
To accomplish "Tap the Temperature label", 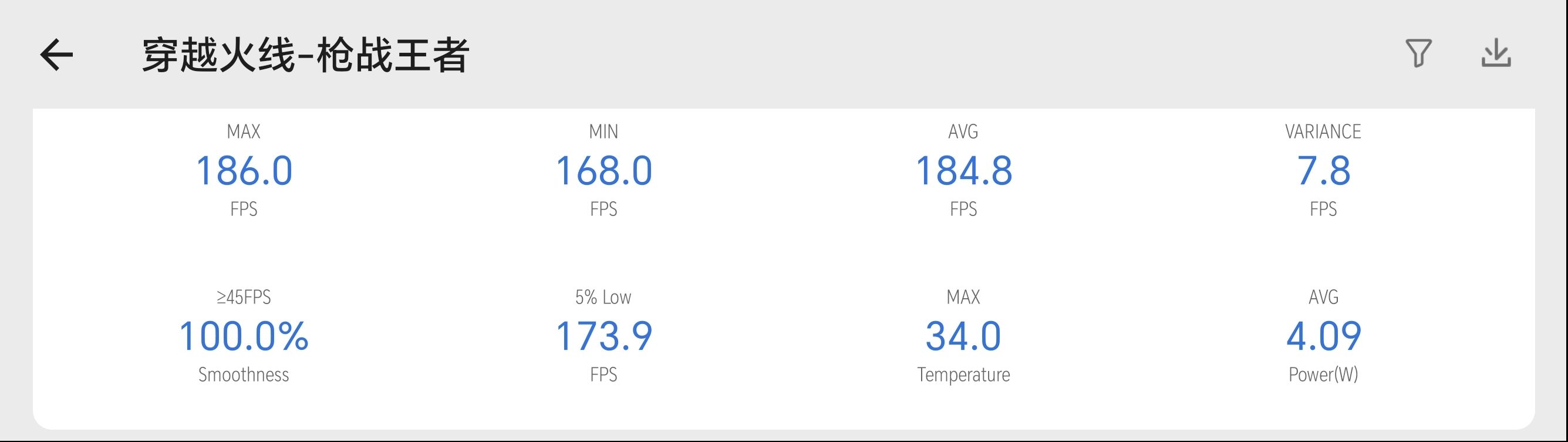I will [963, 374].
